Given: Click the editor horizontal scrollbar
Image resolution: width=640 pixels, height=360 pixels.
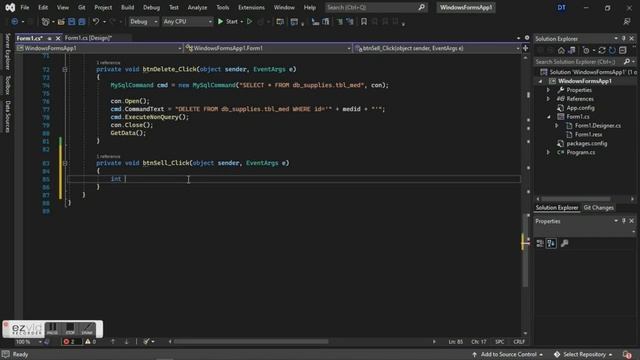Looking at the screenshot, I should (x=251, y=342).
